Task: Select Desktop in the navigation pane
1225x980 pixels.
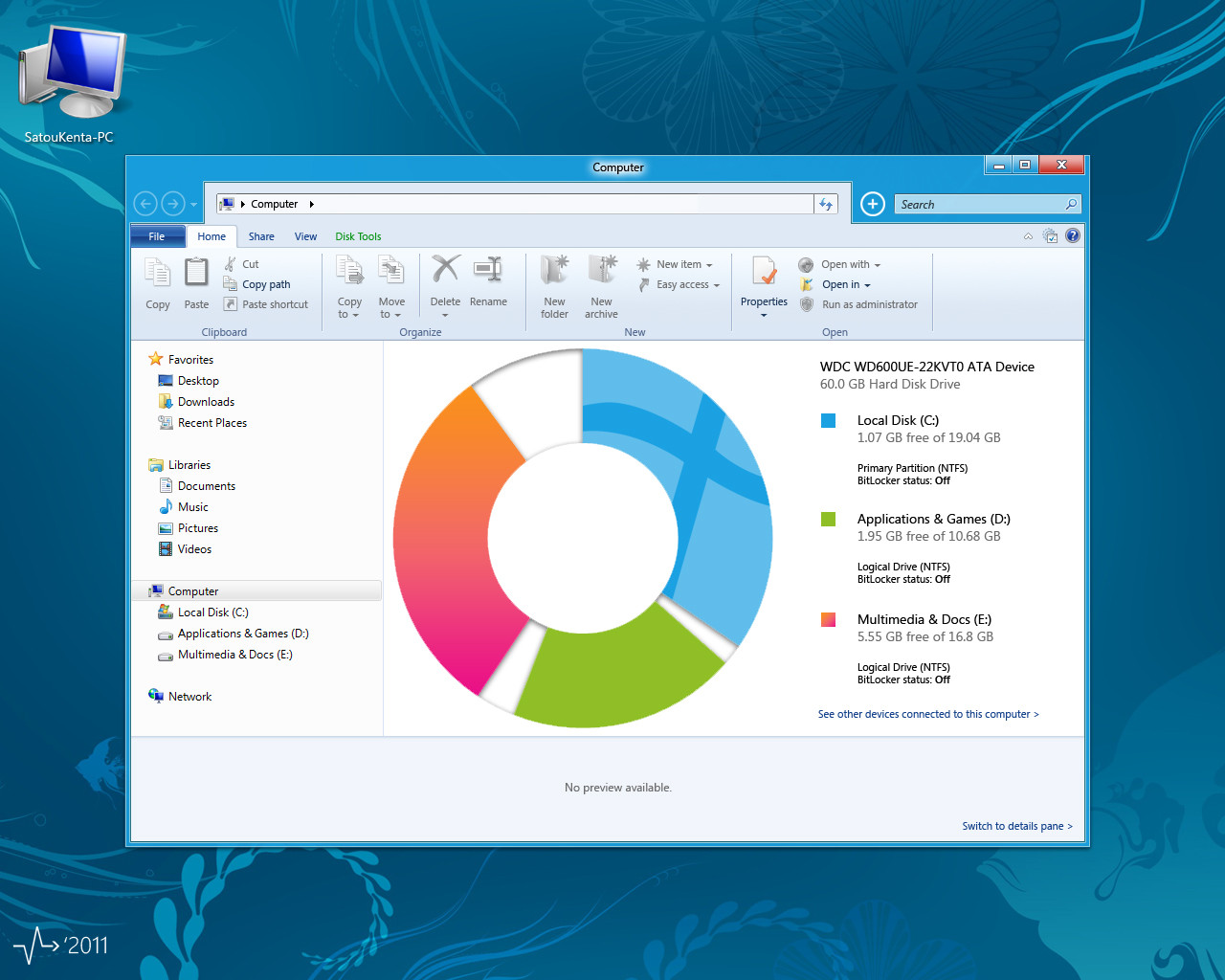Action: click(x=198, y=381)
